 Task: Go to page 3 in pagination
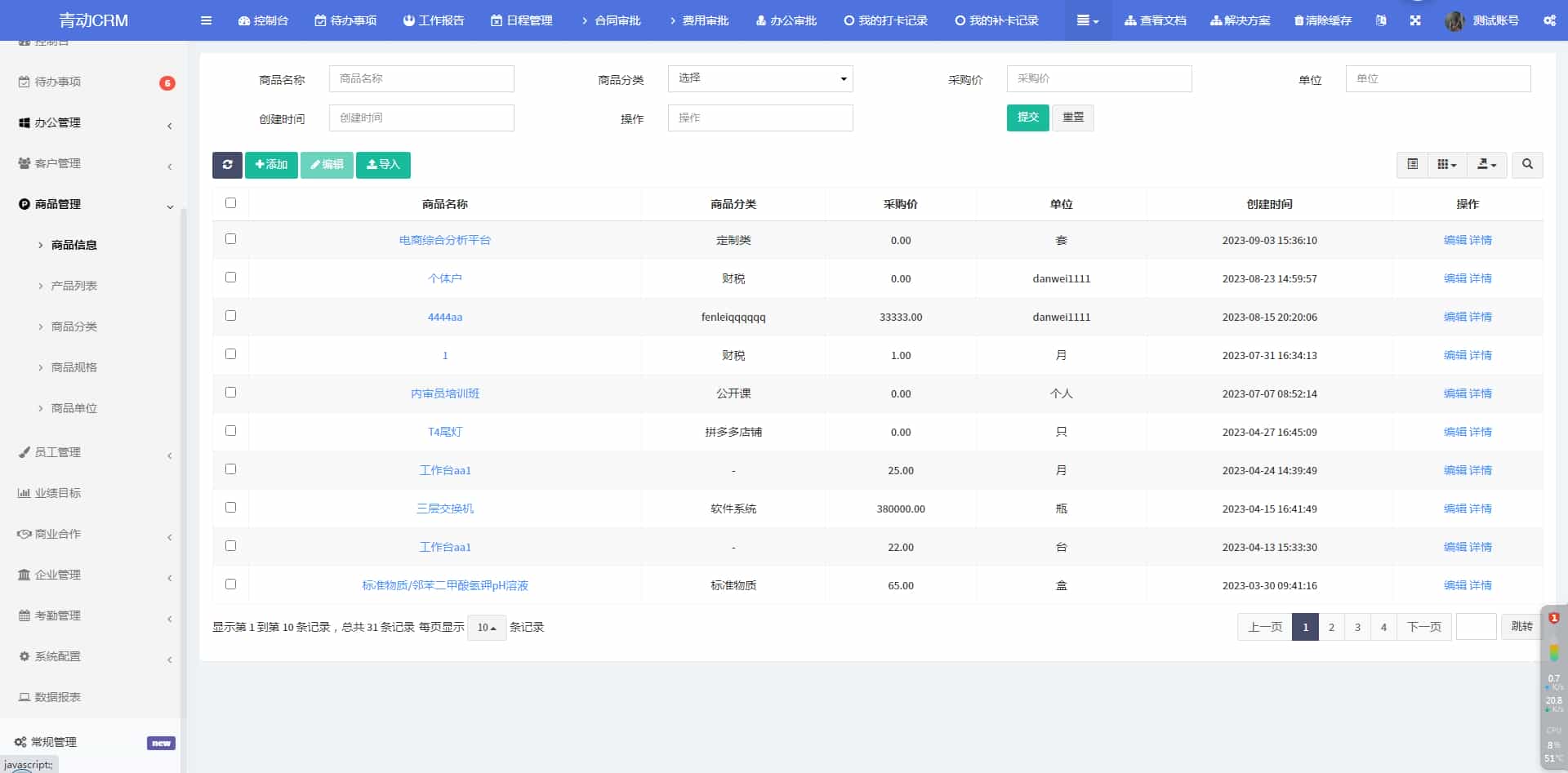(x=1357, y=627)
